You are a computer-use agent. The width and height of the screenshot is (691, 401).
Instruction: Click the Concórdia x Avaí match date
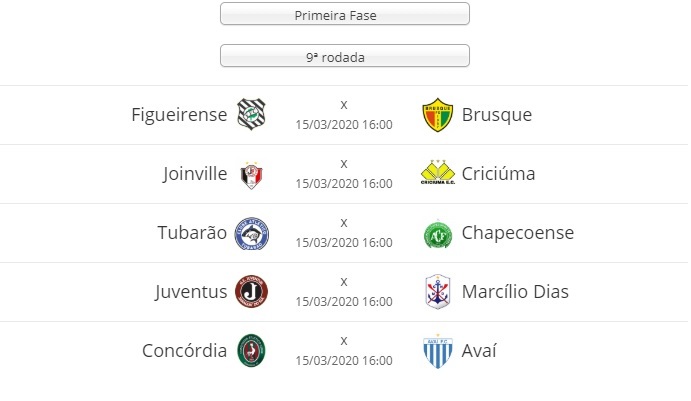coord(327,361)
